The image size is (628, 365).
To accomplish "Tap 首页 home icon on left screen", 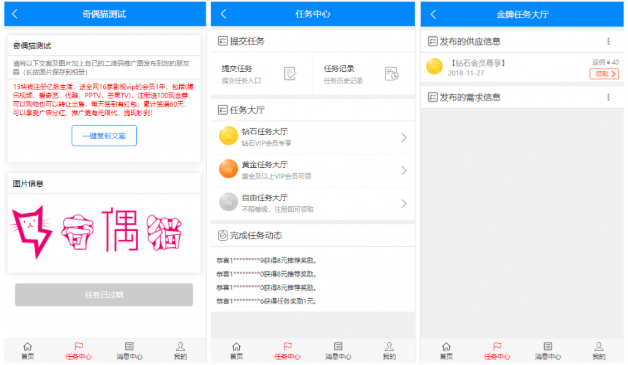I will [x=27, y=346].
